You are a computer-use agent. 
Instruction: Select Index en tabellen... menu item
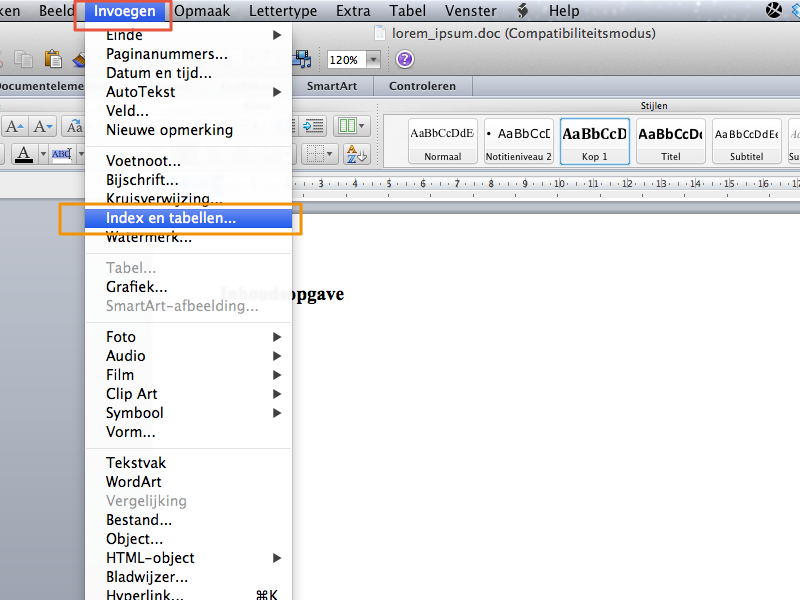click(188, 218)
